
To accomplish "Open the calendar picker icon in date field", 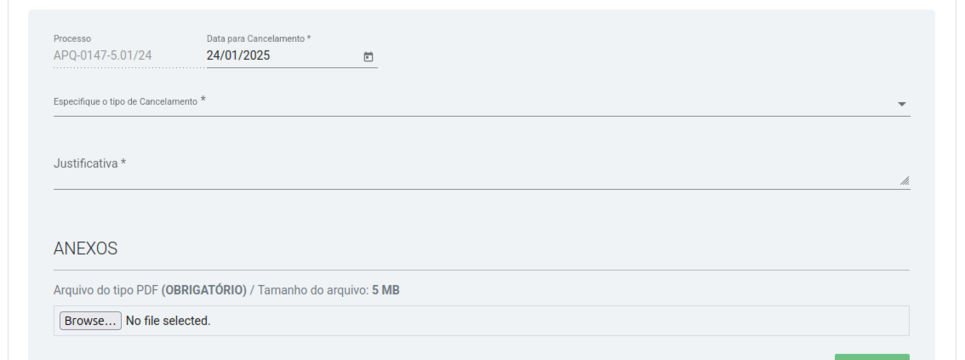I will [x=368, y=57].
